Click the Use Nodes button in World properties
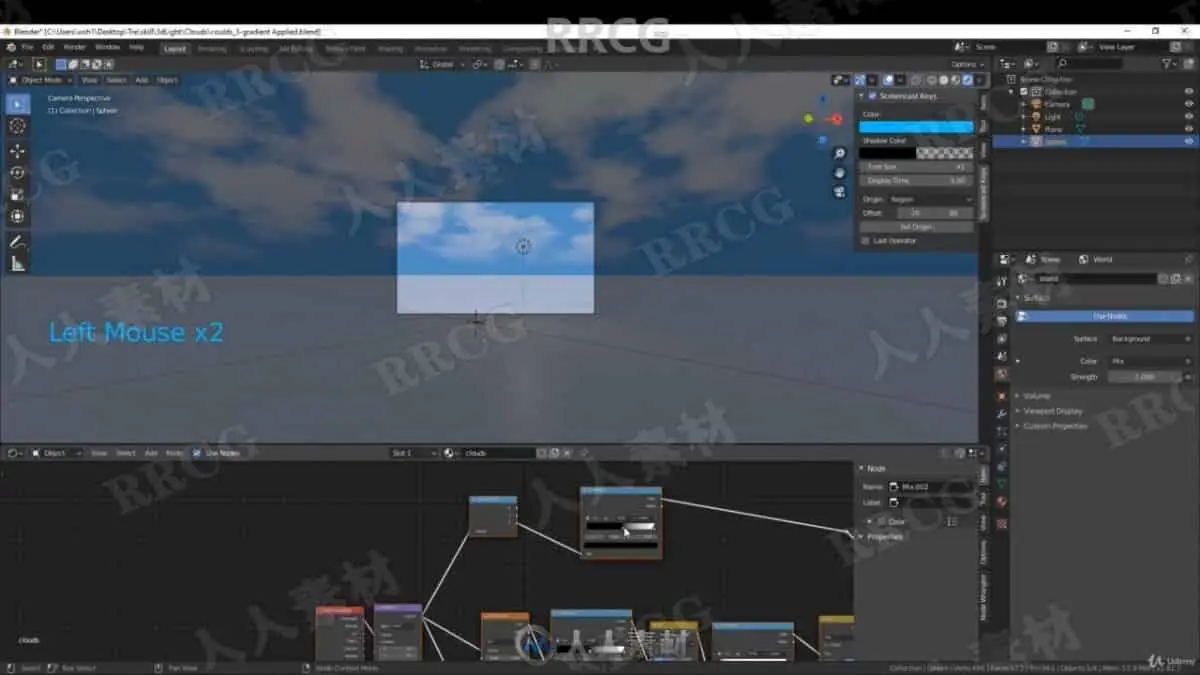Viewport: 1200px width, 675px height. point(1105,316)
